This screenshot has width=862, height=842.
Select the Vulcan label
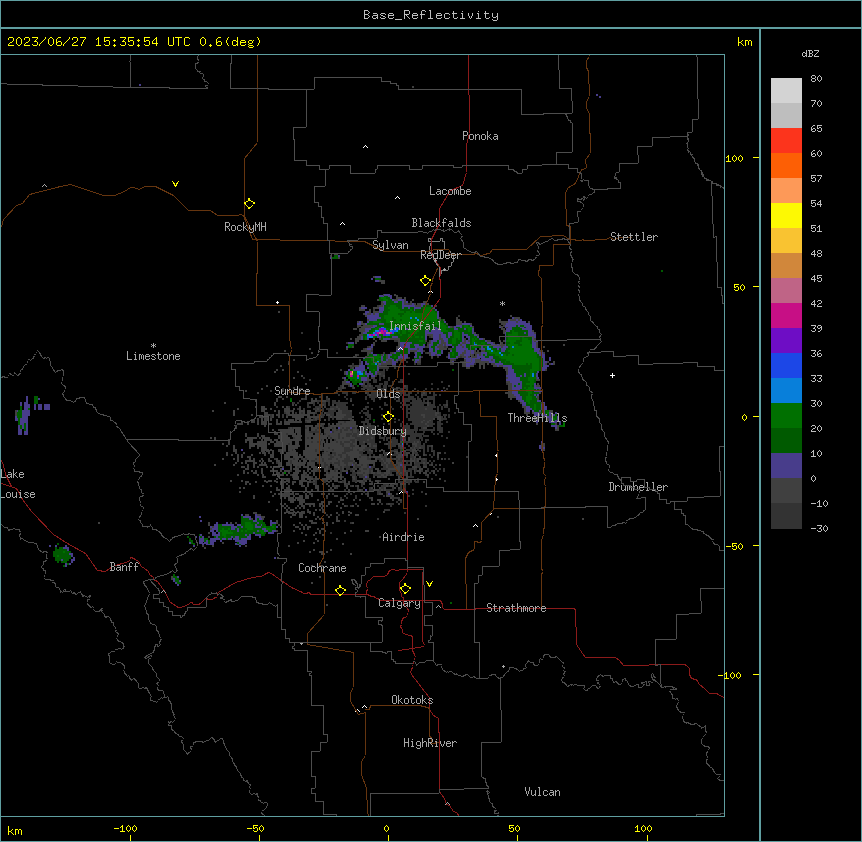tap(542, 792)
